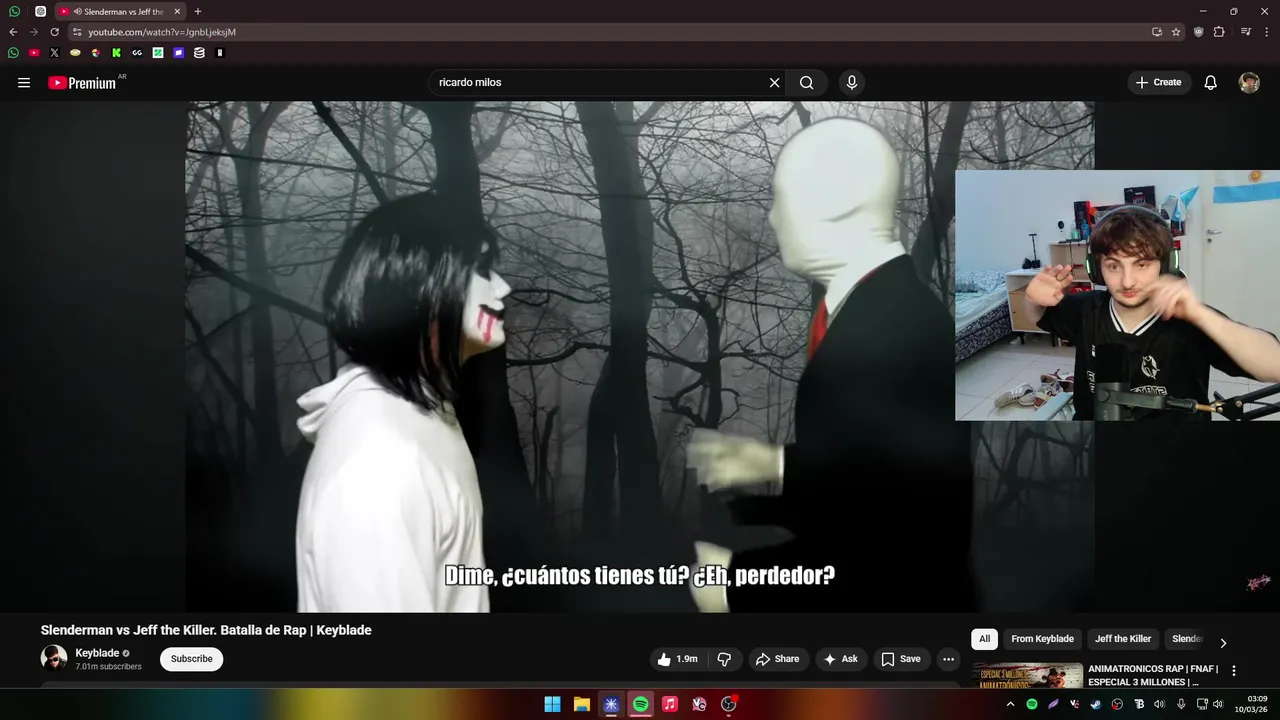1280x720 pixels.
Task: Open the YouTube bookmark
Action: (x=34, y=52)
